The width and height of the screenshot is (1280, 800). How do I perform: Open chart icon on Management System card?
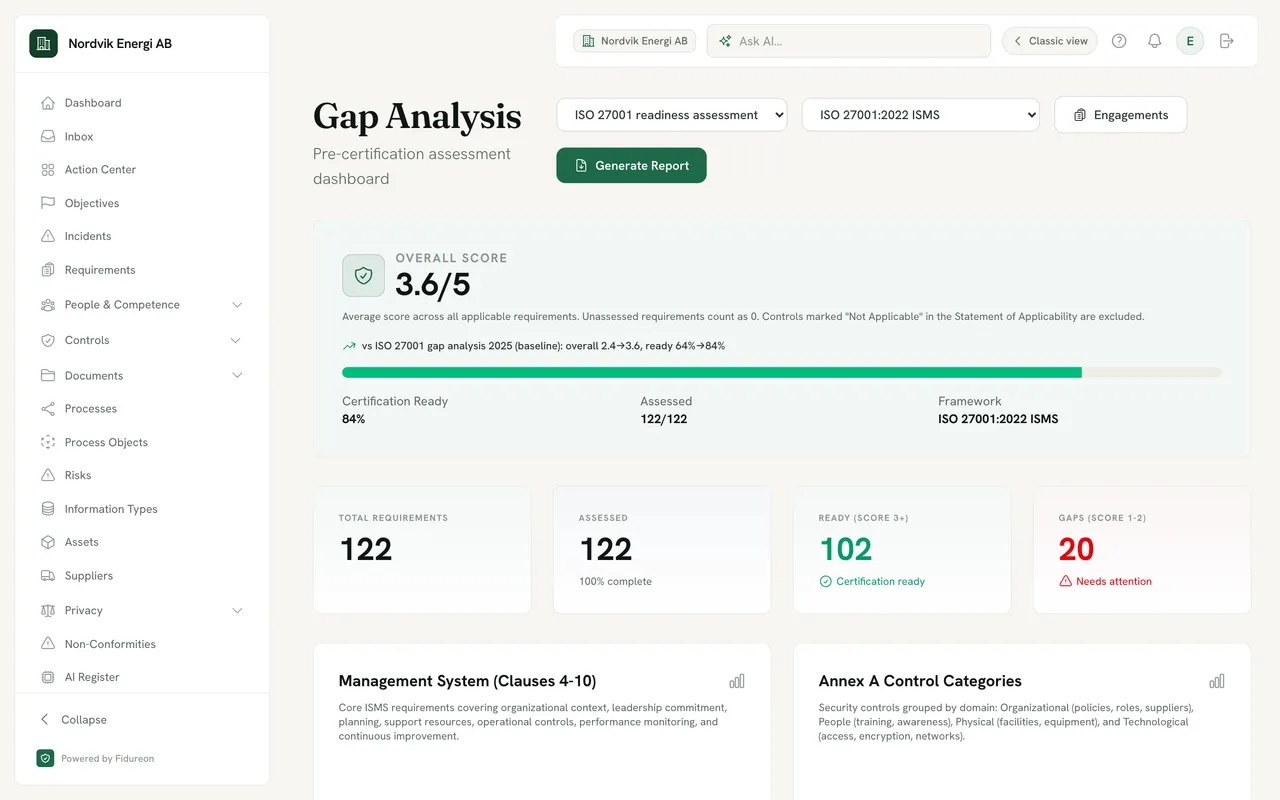[737, 681]
